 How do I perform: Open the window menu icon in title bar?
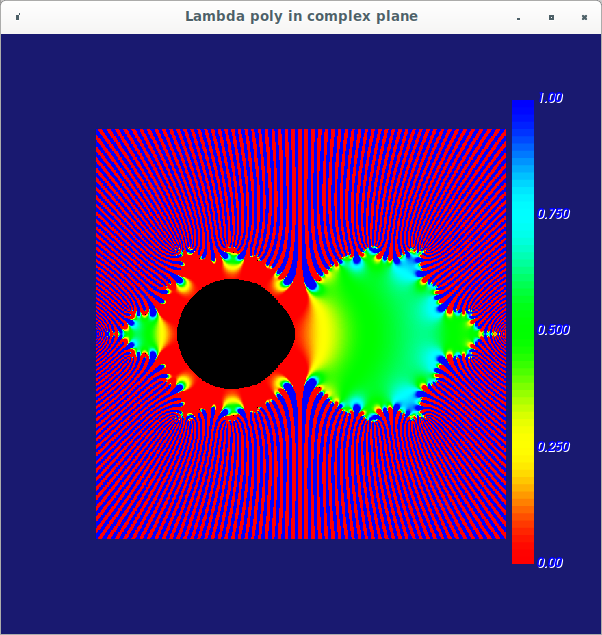pyautogui.click(x=17, y=17)
